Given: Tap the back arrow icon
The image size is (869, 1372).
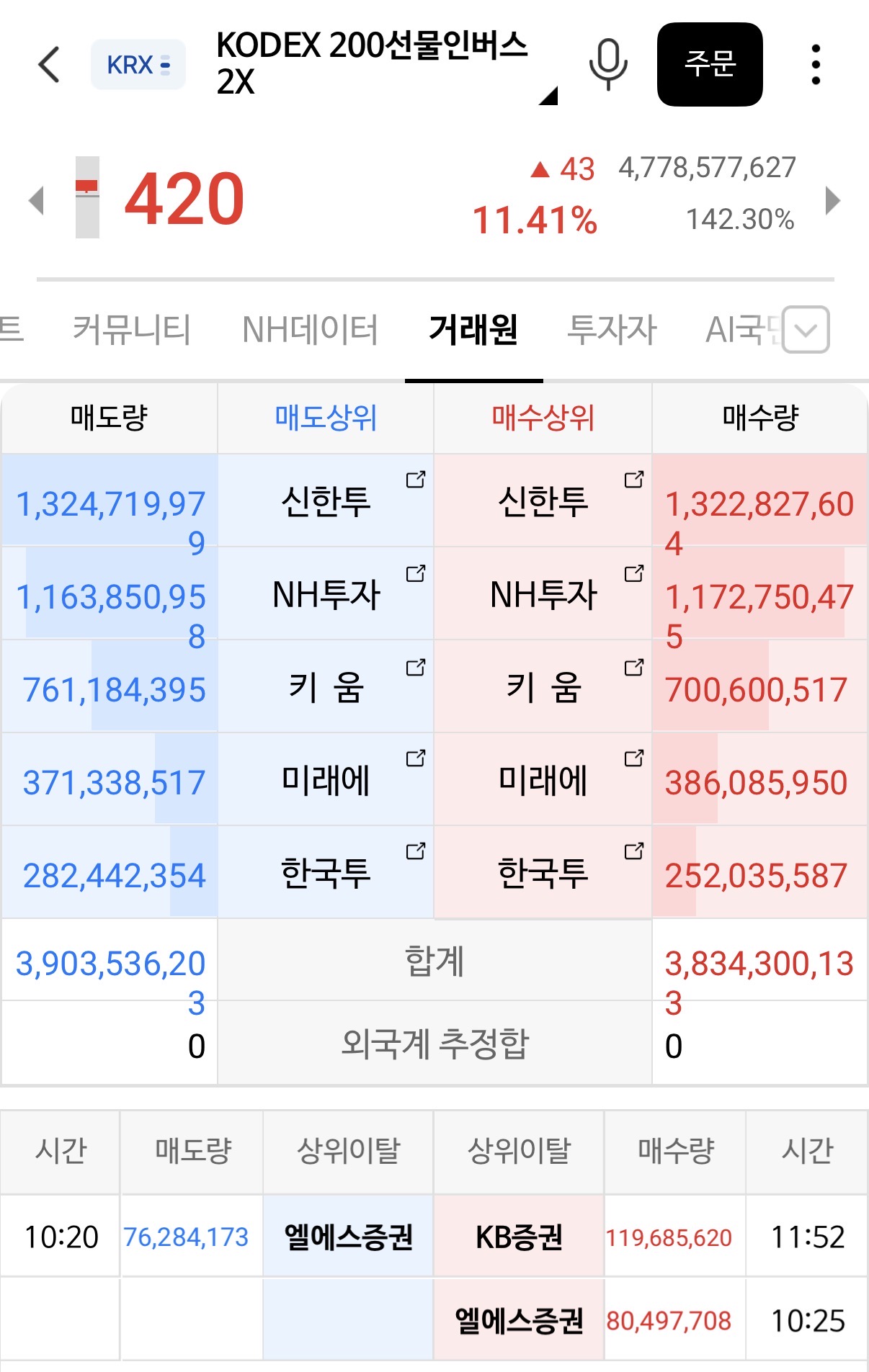Looking at the screenshot, I should tap(49, 65).
